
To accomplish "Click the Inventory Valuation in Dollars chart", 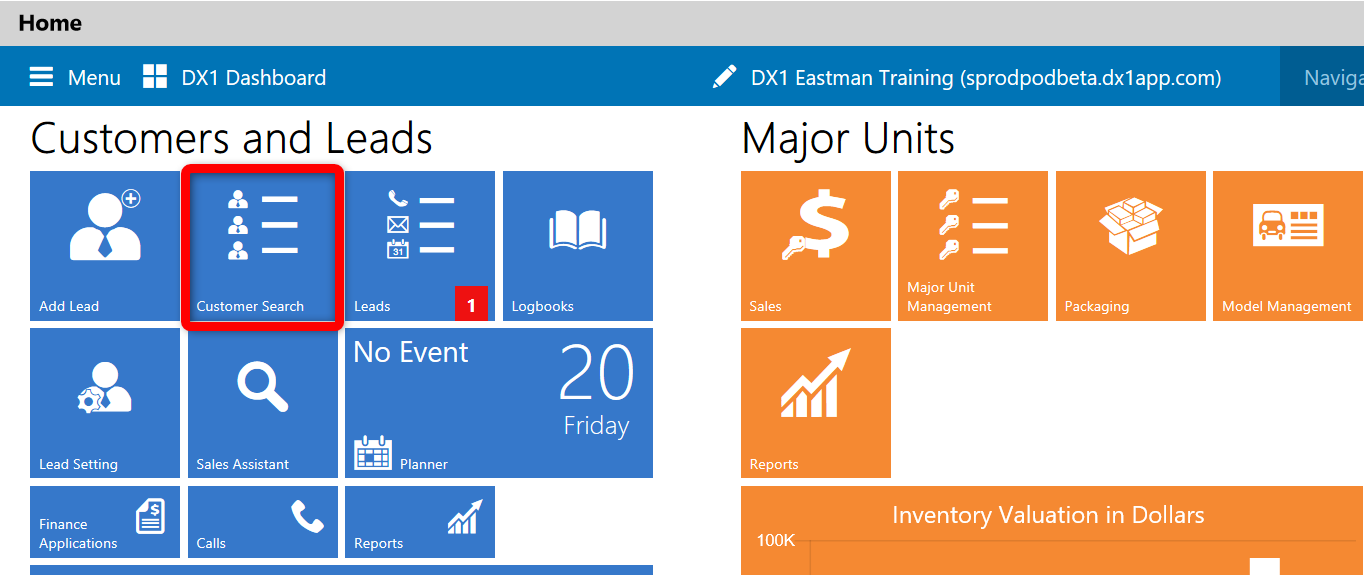I will pos(1052,531).
